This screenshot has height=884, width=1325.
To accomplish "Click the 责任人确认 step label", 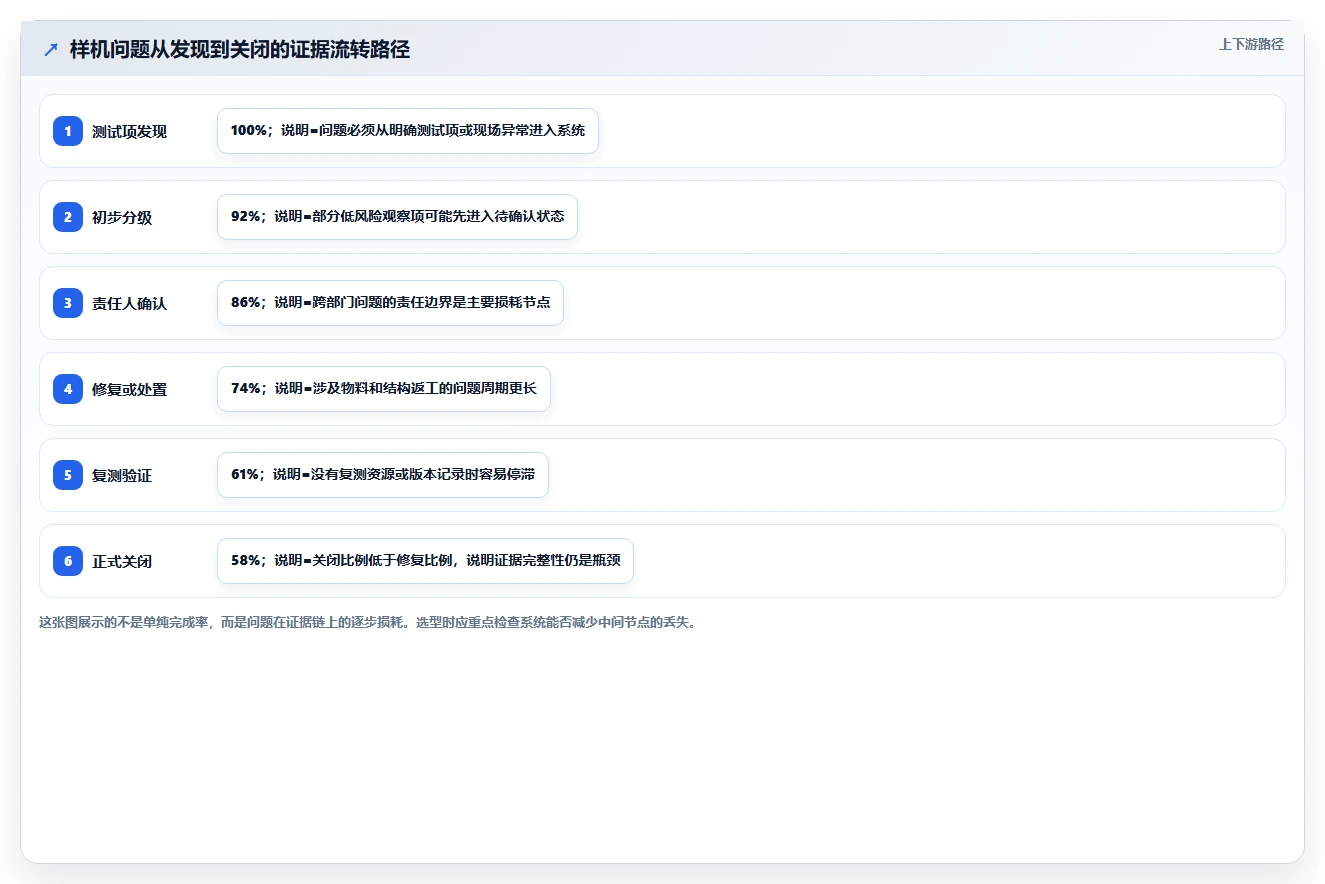I will (129, 304).
